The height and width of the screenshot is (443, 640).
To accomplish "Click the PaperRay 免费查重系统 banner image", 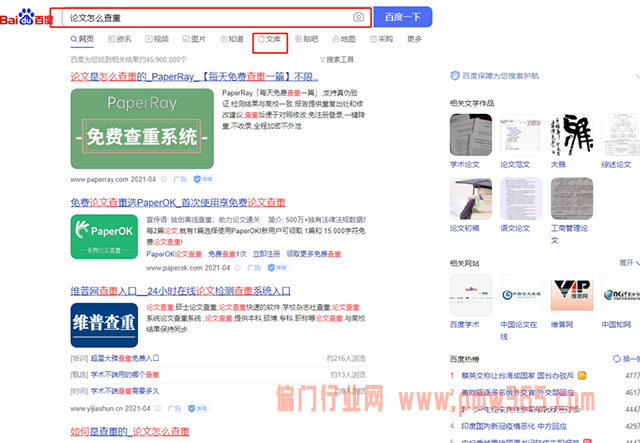I will [x=142, y=129].
